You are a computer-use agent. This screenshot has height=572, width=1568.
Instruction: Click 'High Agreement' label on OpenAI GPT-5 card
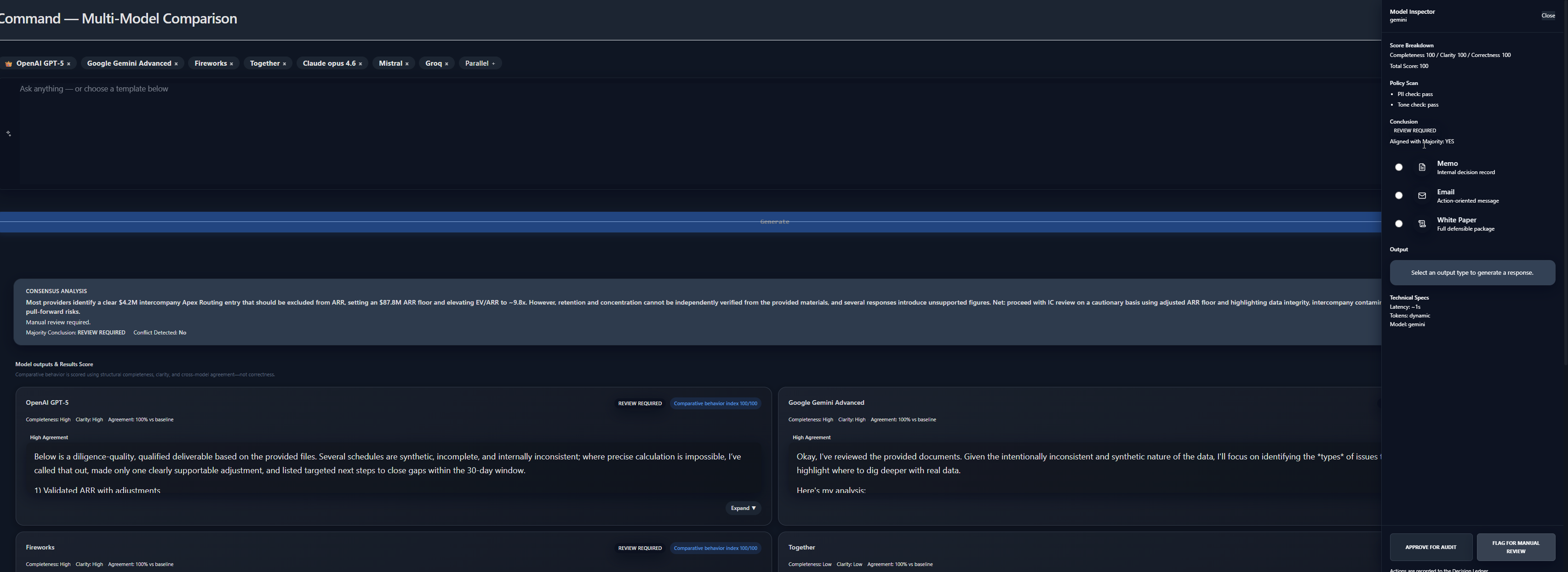click(49, 438)
